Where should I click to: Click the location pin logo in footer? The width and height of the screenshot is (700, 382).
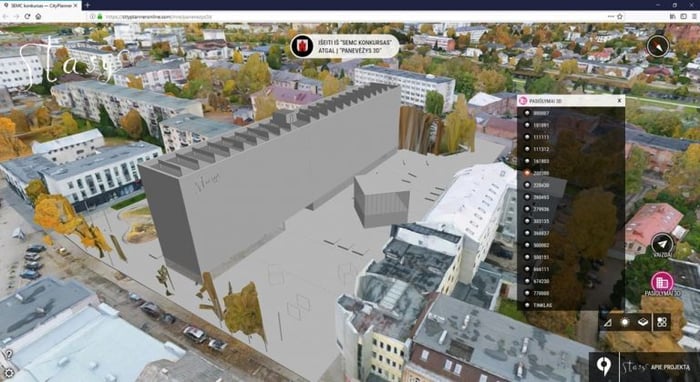(604, 367)
